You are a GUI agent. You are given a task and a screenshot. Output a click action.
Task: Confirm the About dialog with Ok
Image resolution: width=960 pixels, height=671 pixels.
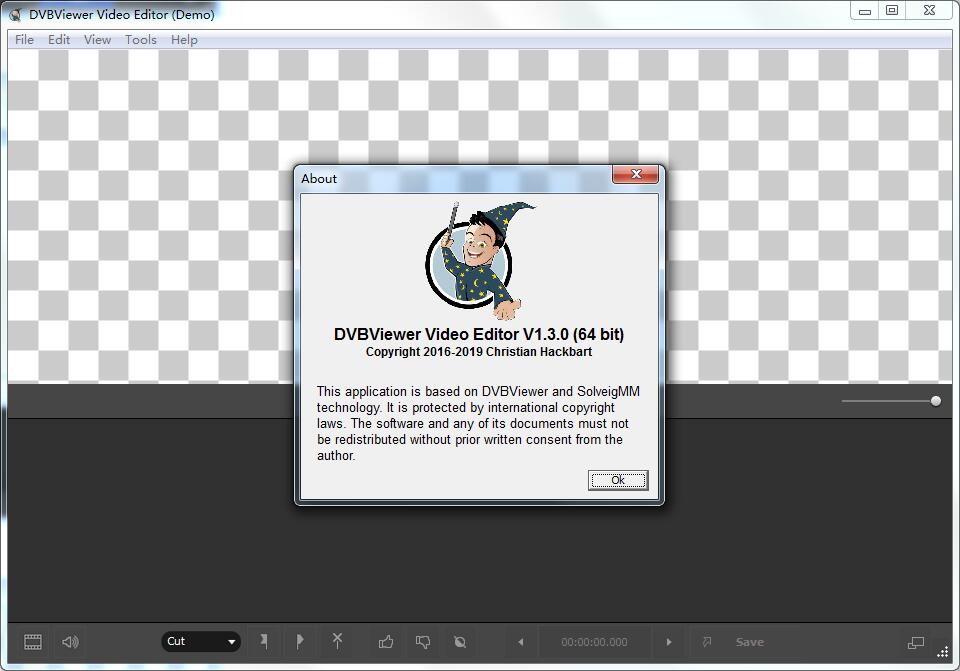(617, 480)
